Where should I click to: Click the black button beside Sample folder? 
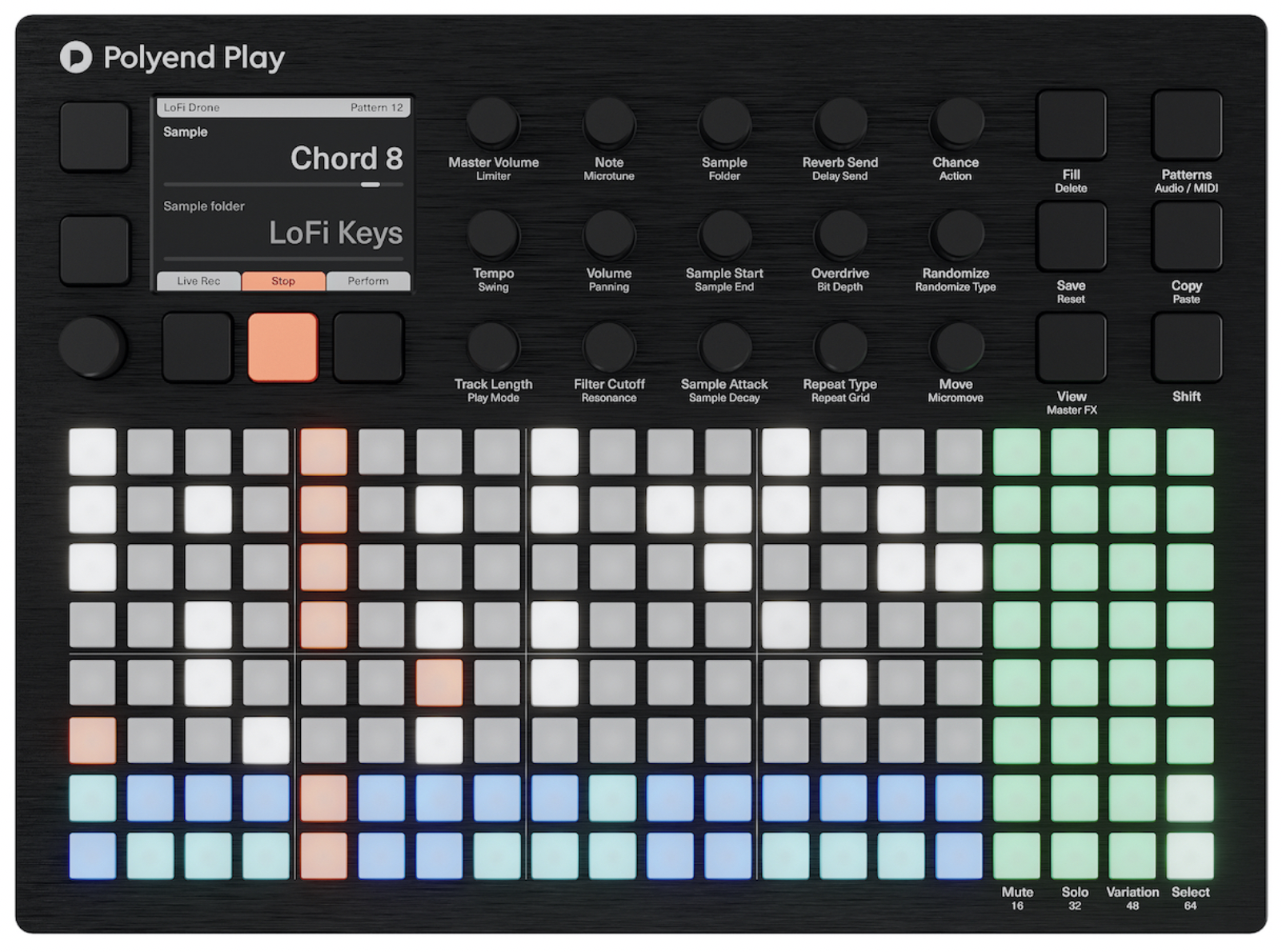(94, 250)
